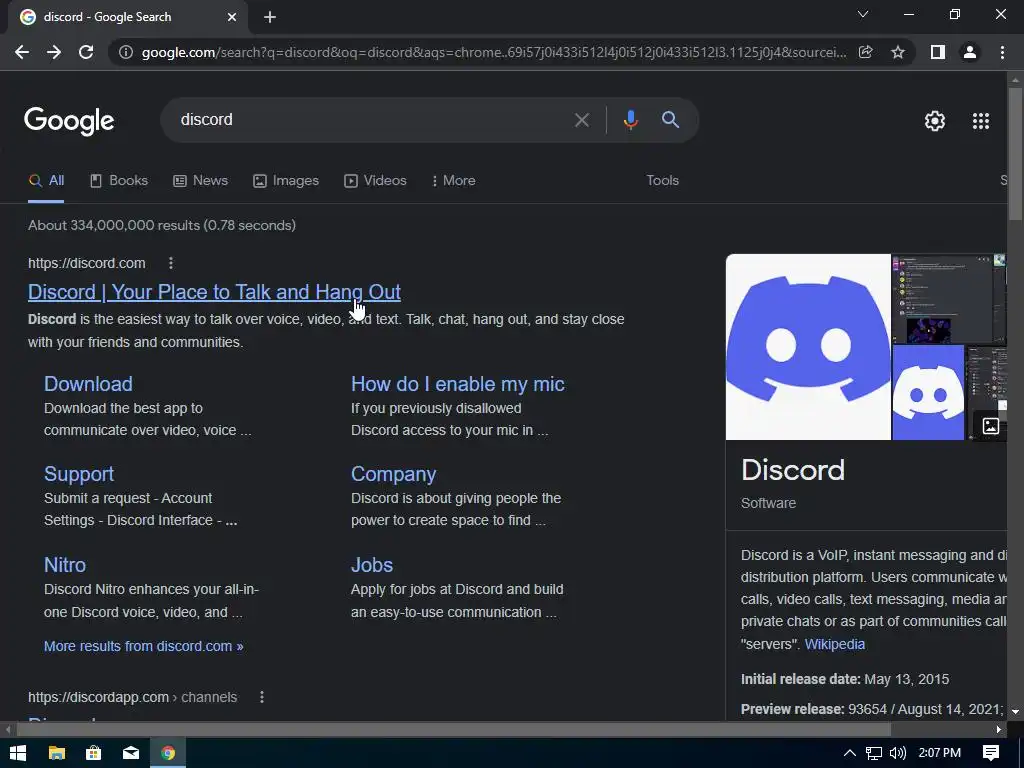This screenshot has height=768, width=1024.
Task: Open the Windows Start menu
Action: coord(18,753)
